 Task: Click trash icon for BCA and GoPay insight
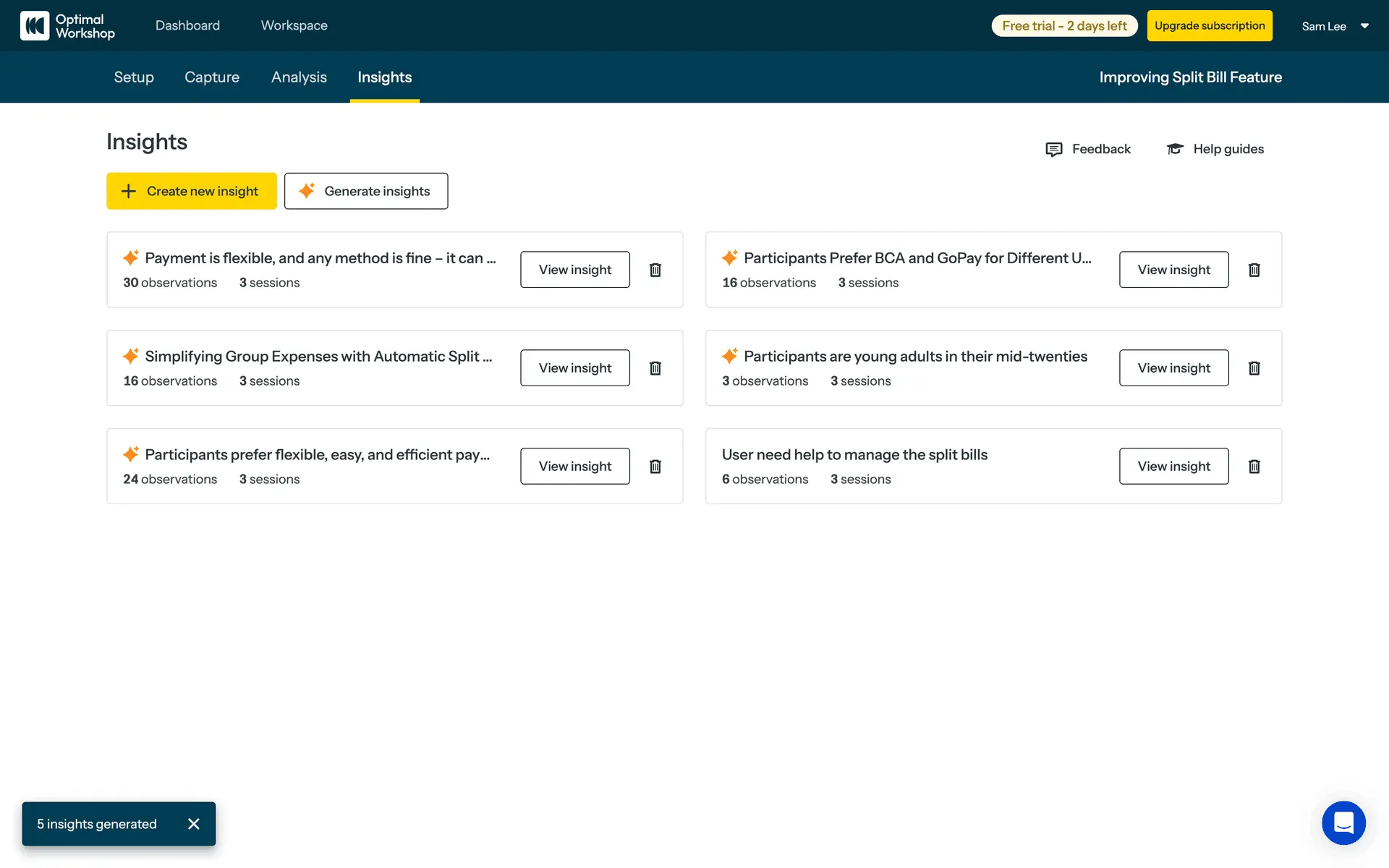pos(1254,270)
